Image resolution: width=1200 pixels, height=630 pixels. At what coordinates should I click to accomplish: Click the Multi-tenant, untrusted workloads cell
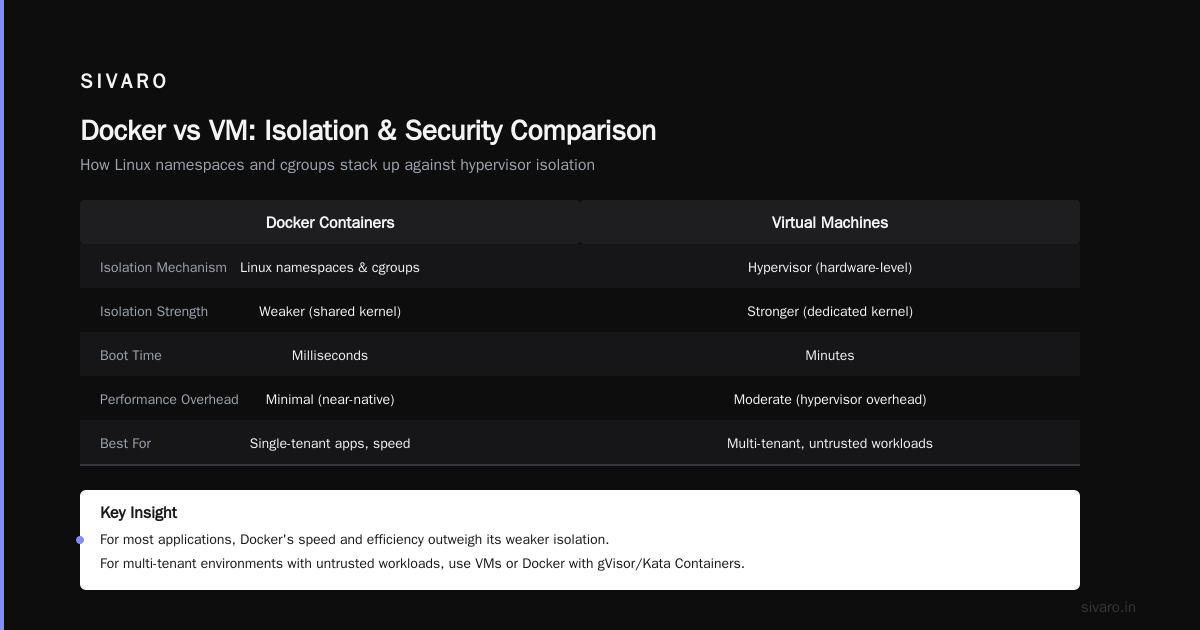[x=830, y=444]
